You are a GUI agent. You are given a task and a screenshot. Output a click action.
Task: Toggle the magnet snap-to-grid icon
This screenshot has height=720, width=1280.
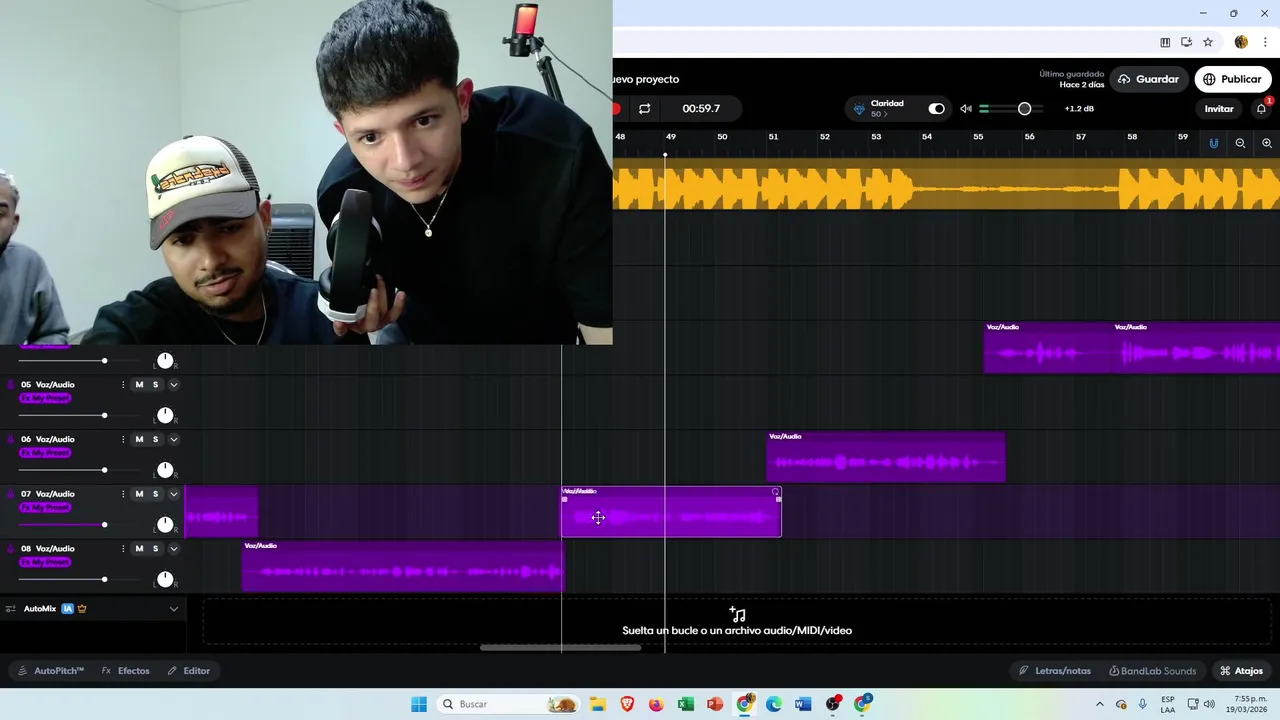coord(1214,143)
